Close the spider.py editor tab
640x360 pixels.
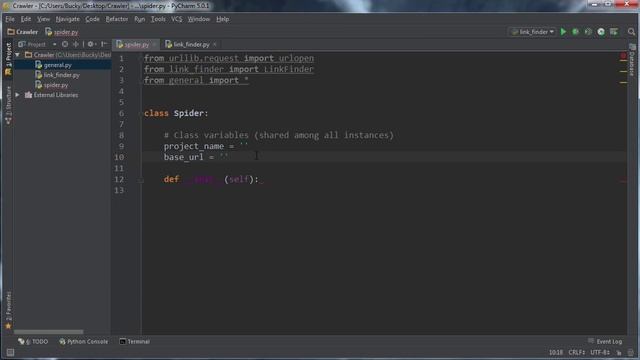(x=154, y=44)
